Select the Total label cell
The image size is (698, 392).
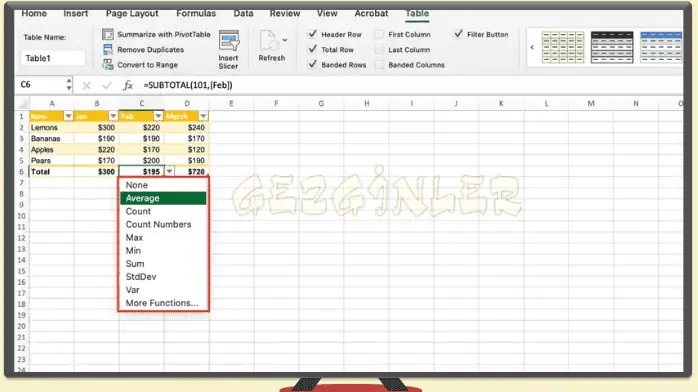(51, 171)
